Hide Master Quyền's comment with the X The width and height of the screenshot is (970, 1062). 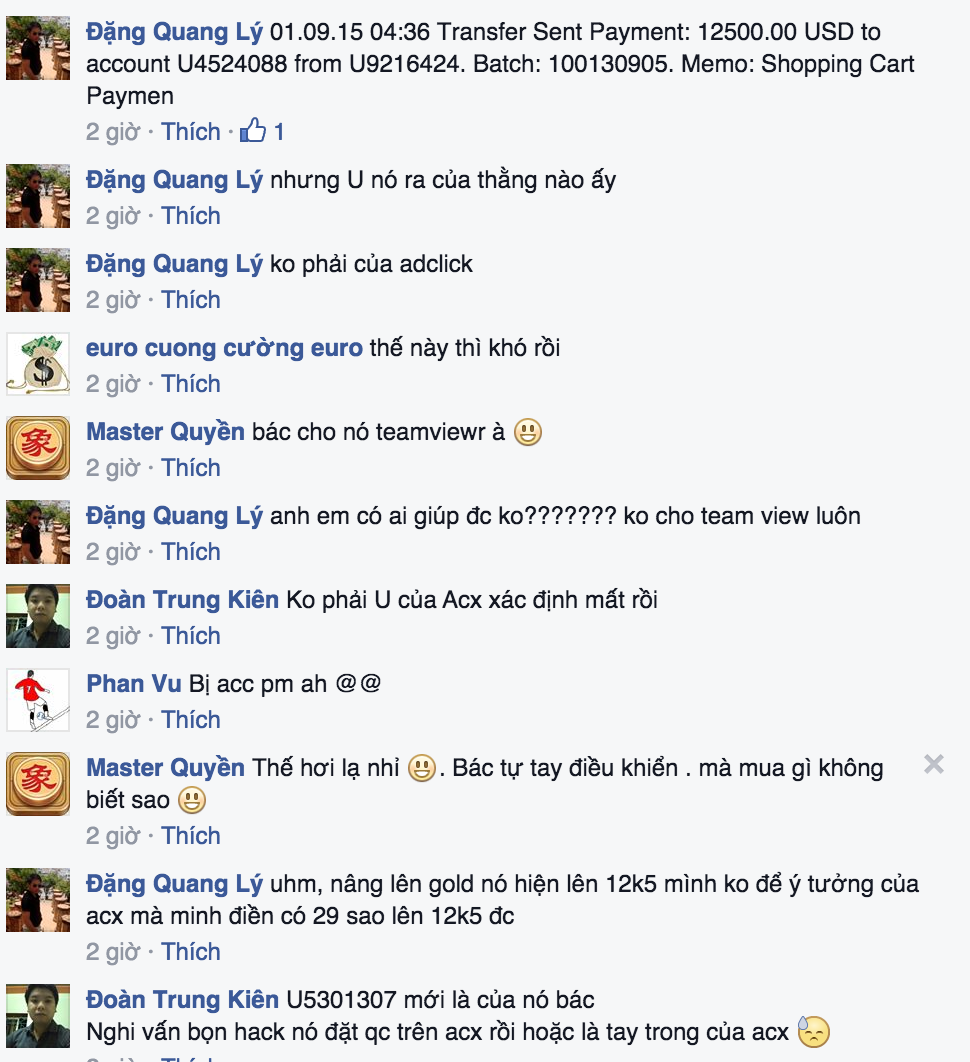pos(933,765)
